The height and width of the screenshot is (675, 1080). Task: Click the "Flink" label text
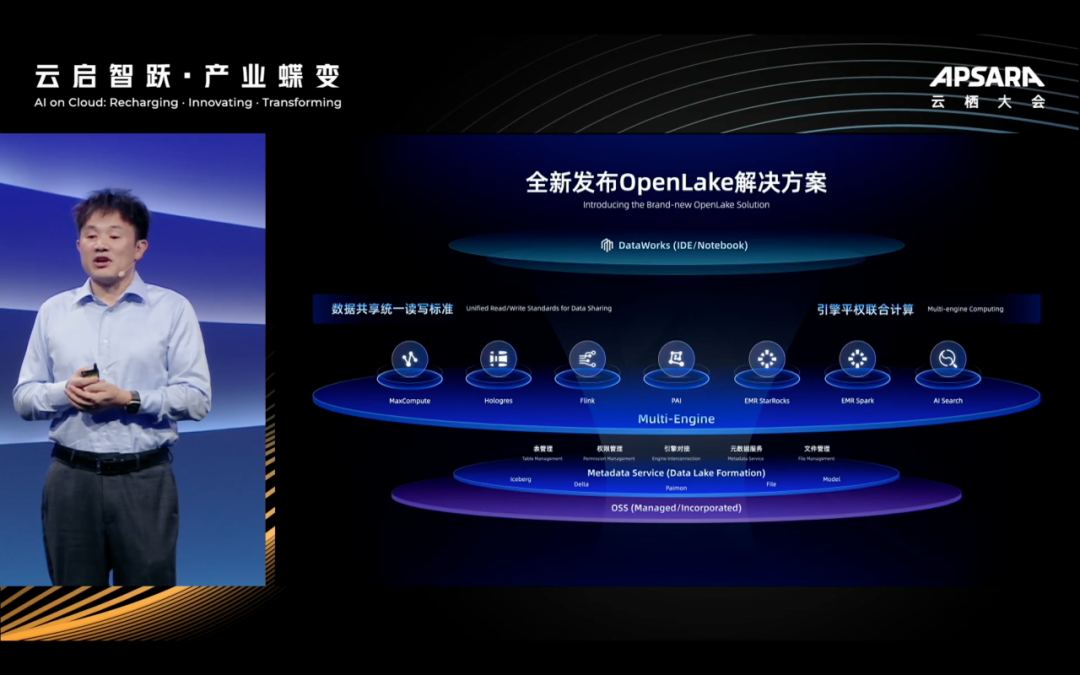point(587,401)
